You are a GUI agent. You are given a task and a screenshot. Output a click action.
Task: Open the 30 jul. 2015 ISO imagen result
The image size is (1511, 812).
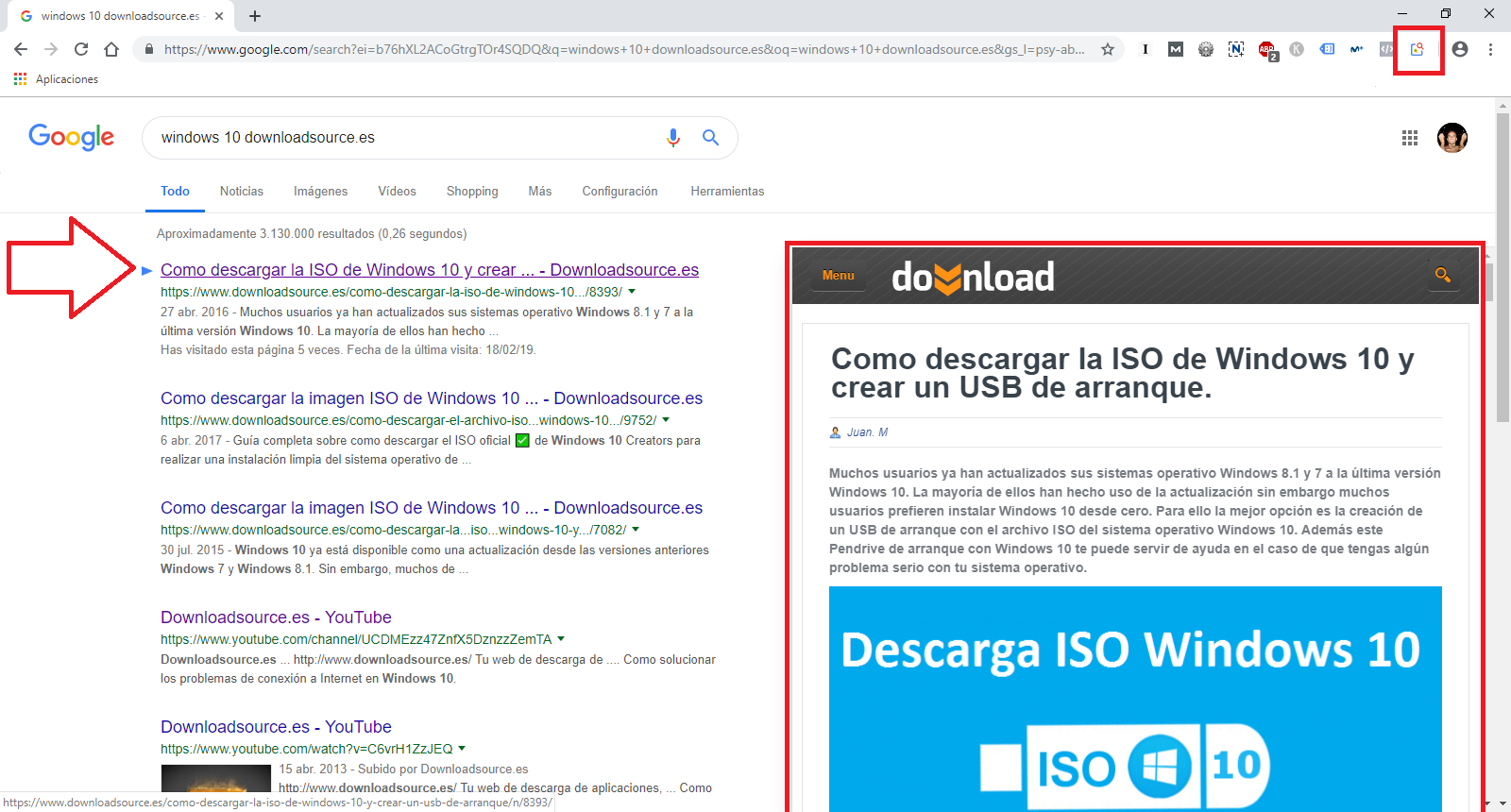432,508
